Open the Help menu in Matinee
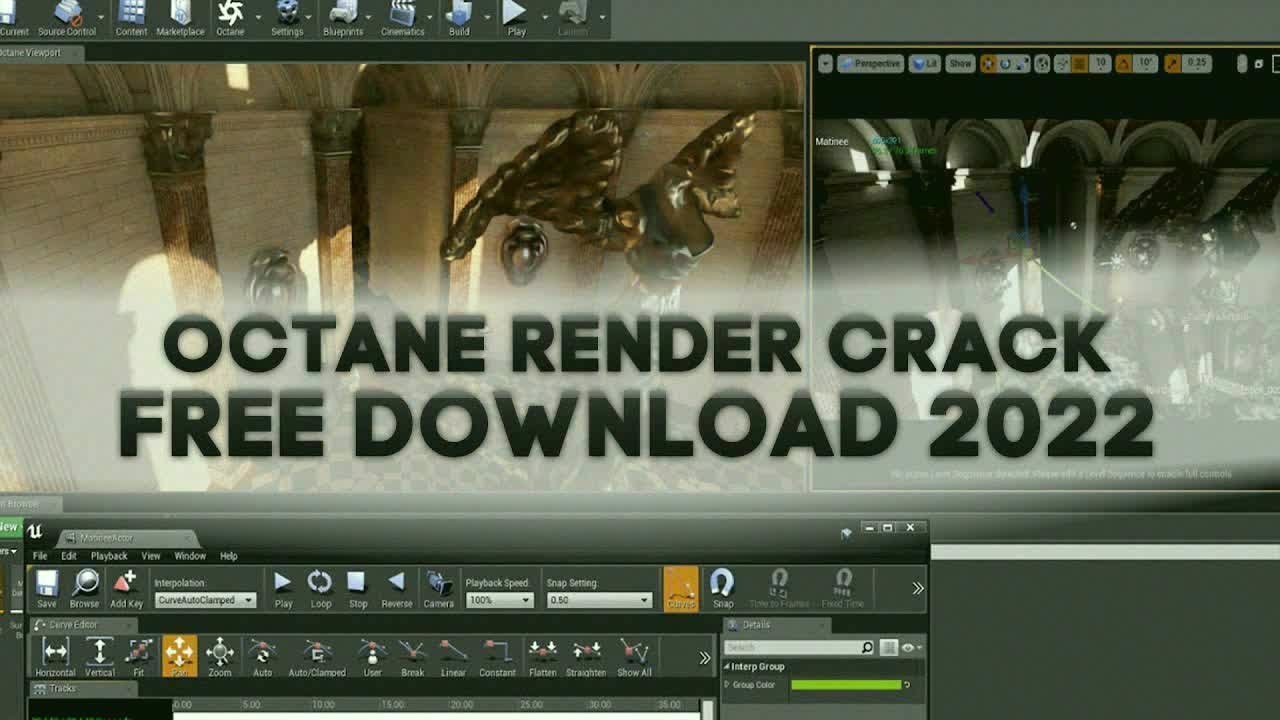The height and width of the screenshot is (720, 1280). pos(229,556)
